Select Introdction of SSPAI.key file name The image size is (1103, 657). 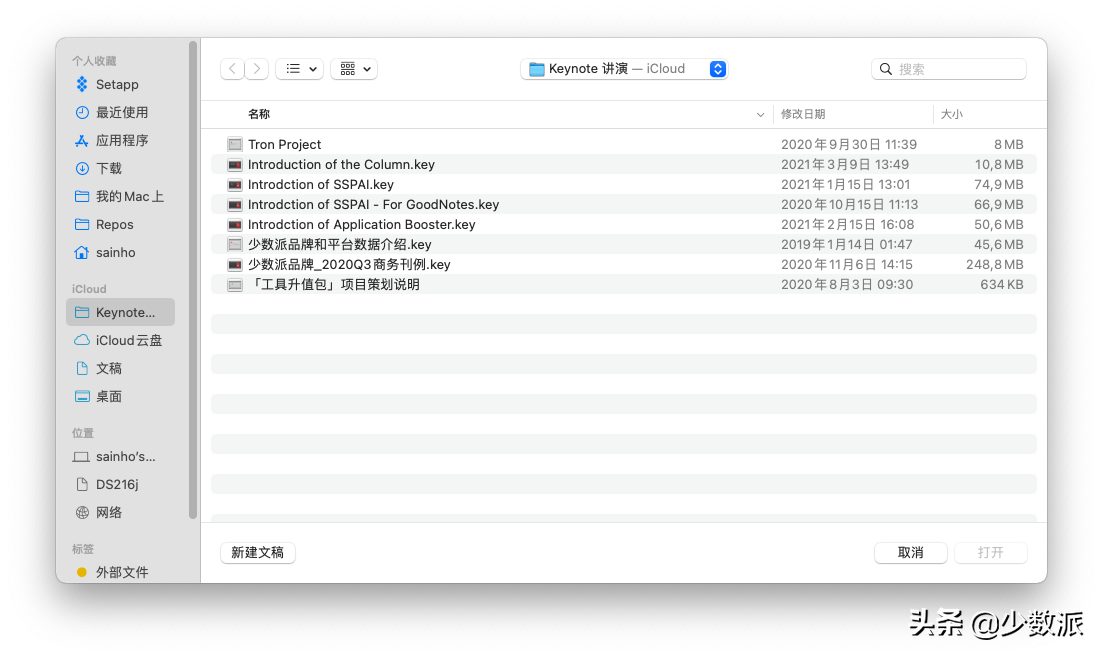[321, 185]
